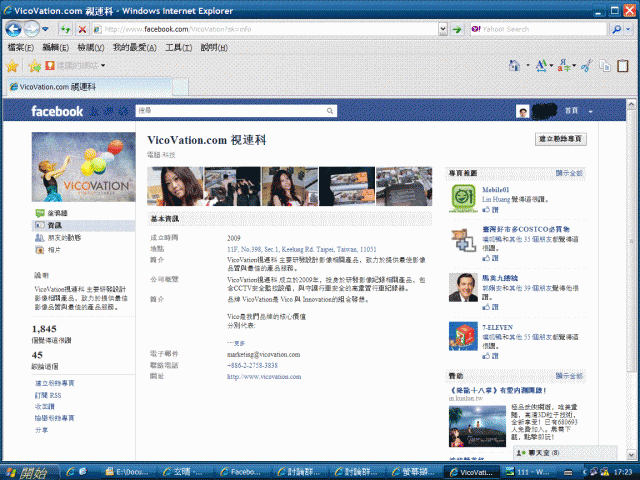Click the scissors Cut icon

pyautogui.click(x=587, y=65)
